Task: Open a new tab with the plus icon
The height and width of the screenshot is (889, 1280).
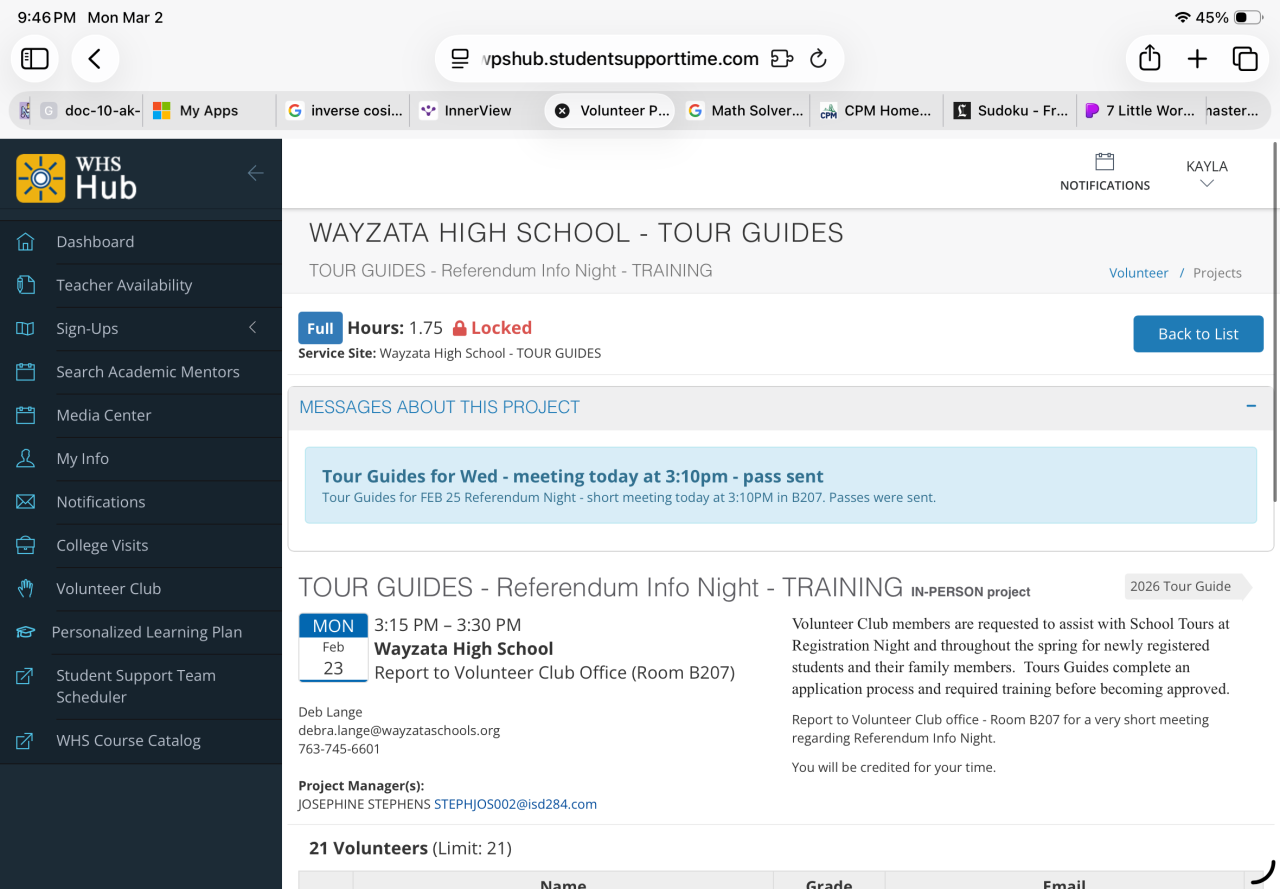Action: pyautogui.click(x=1197, y=59)
